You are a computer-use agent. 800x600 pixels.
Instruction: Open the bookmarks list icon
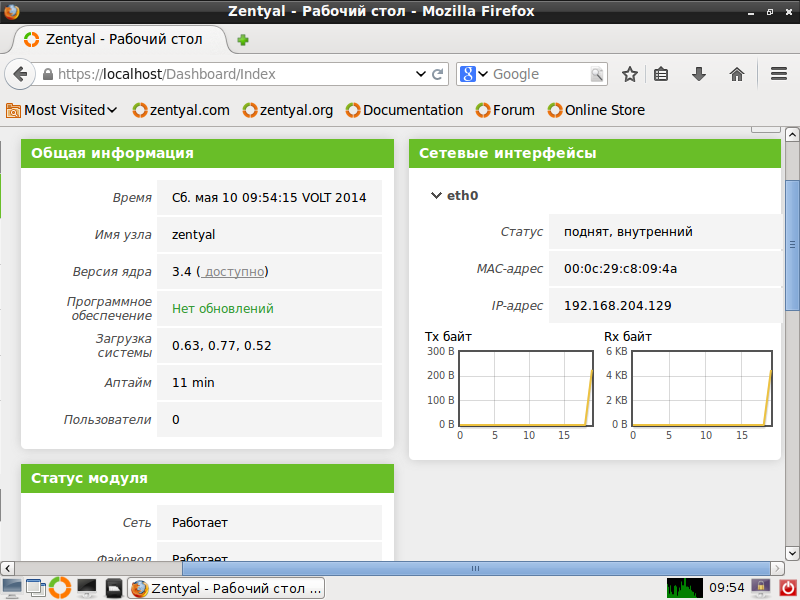[661, 74]
